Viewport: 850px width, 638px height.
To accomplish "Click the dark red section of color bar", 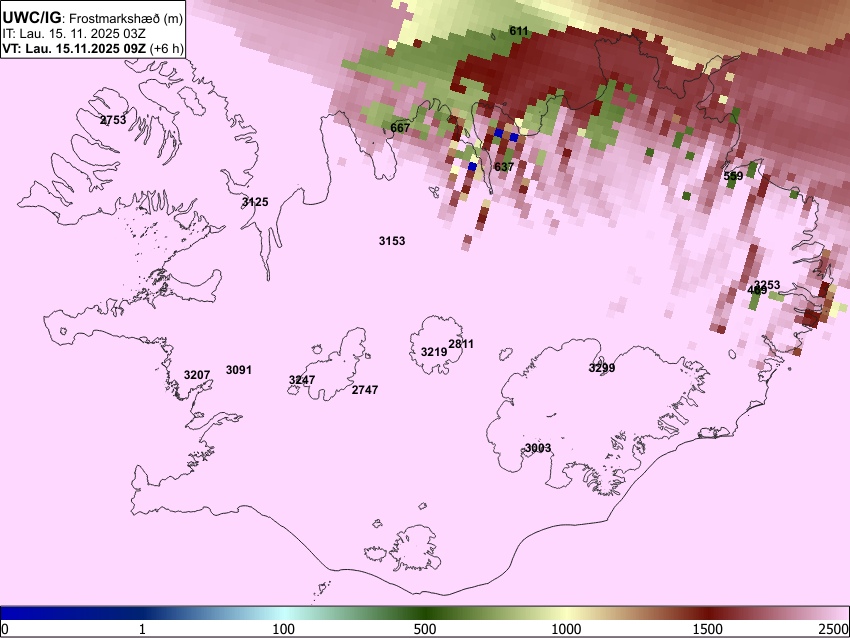I will click(x=708, y=614).
